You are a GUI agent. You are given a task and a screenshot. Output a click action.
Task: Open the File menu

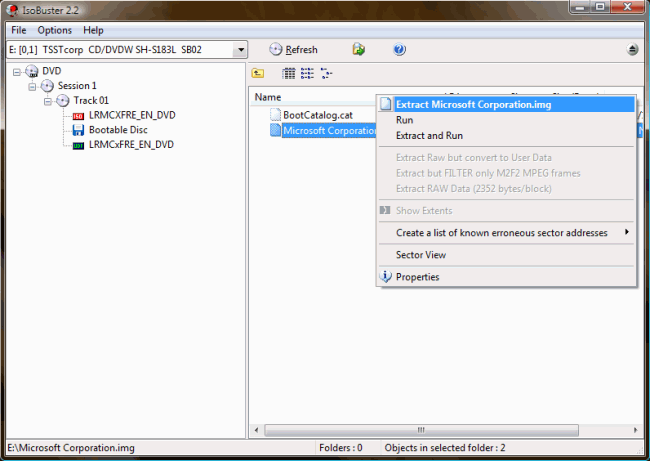19,30
